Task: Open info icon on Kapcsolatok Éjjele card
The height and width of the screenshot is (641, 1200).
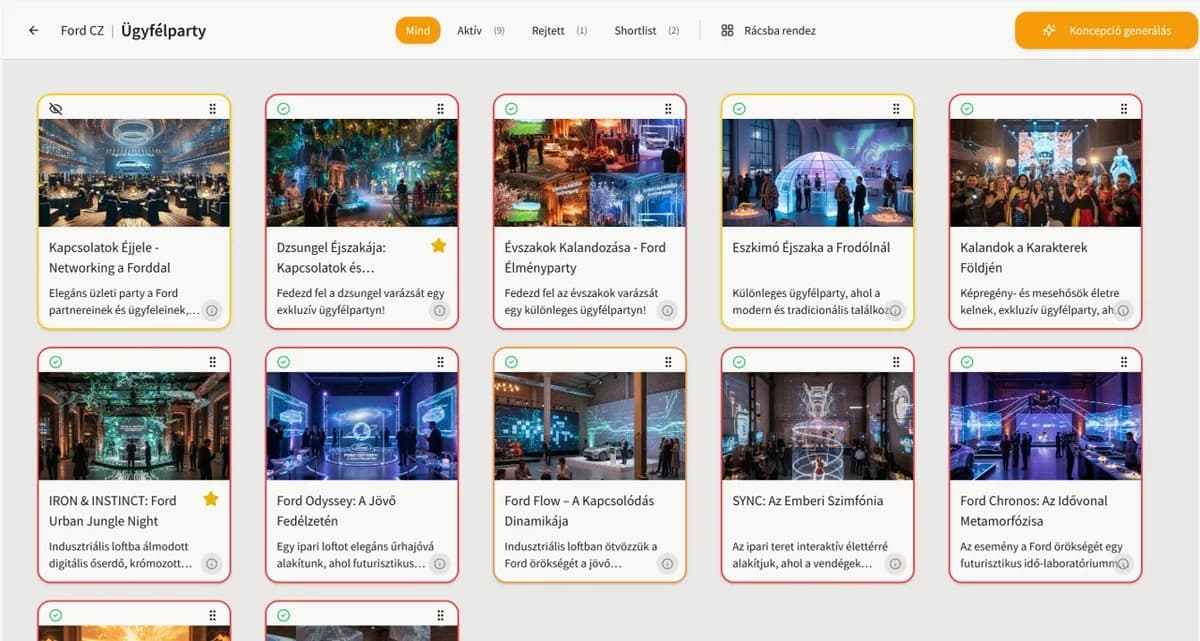Action: [x=212, y=310]
